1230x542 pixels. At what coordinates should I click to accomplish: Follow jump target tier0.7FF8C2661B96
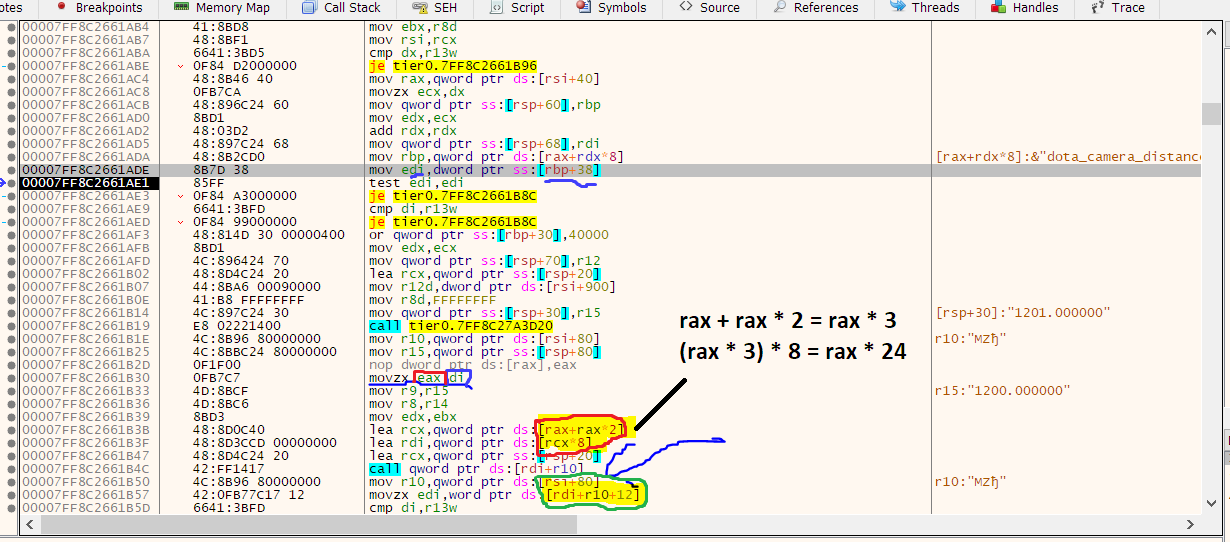[463, 66]
